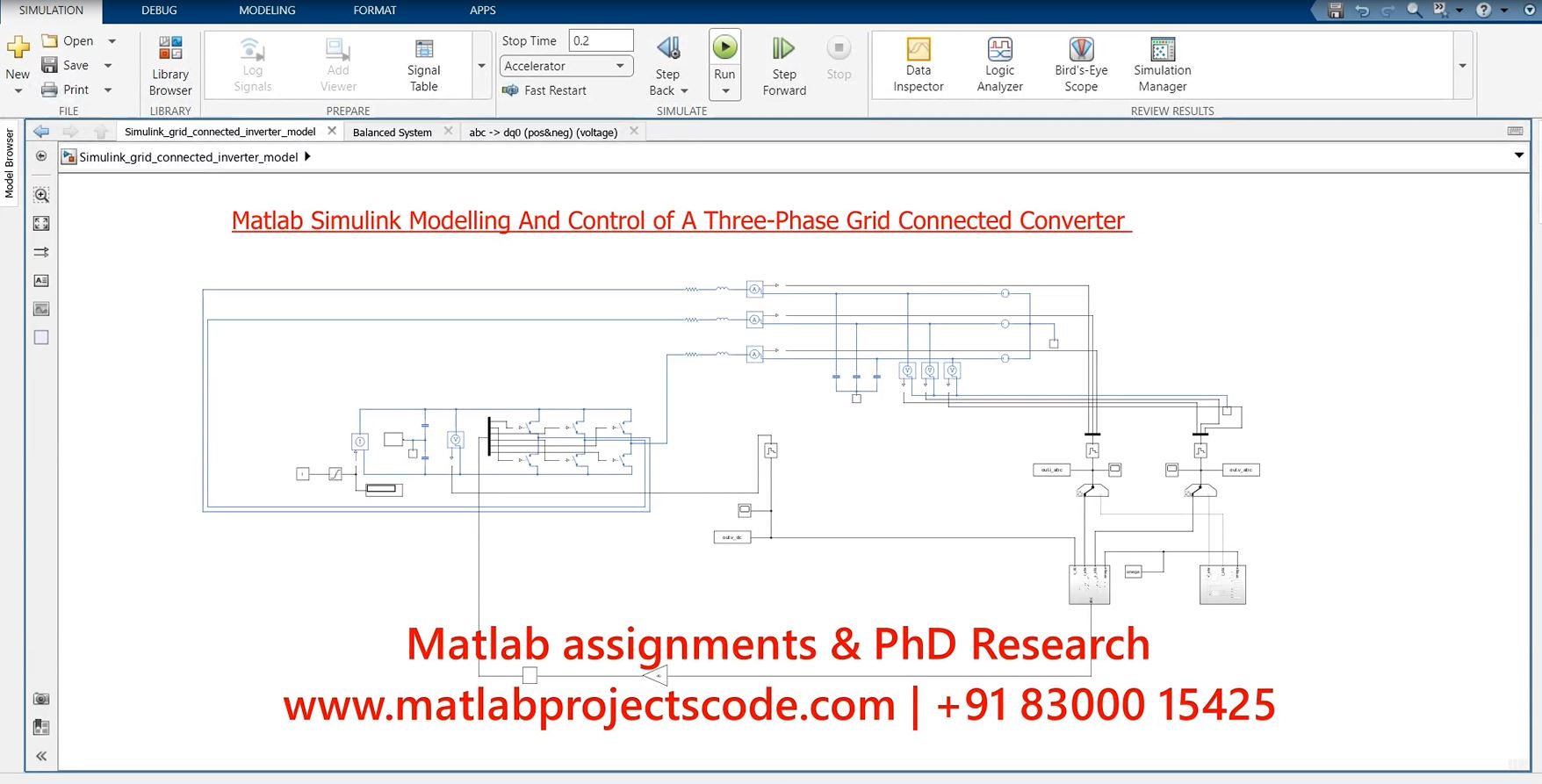The height and width of the screenshot is (784, 1542).
Task: Click the Signal Table icon
Action: click(423, 65)
